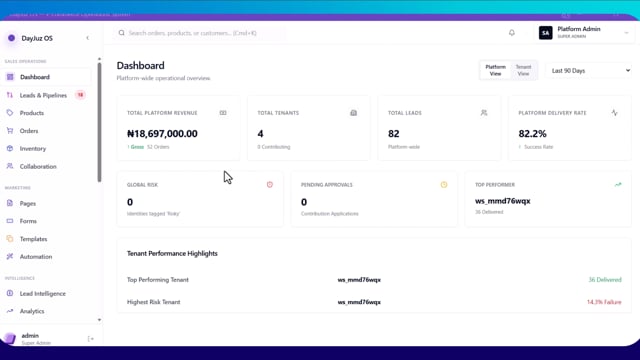Open the Last 90 Days dropdown
Image resolution: width=640 pixels, height=360 pixels.
click(x=590, y=71)
